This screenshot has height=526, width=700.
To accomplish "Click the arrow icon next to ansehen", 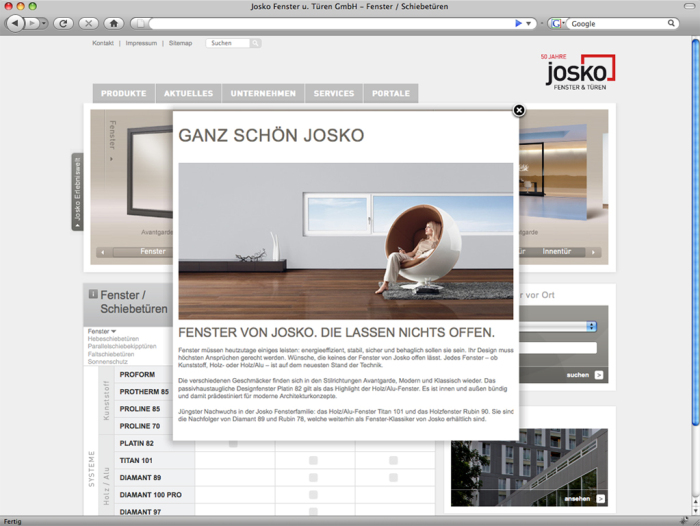I will [600, 499].
